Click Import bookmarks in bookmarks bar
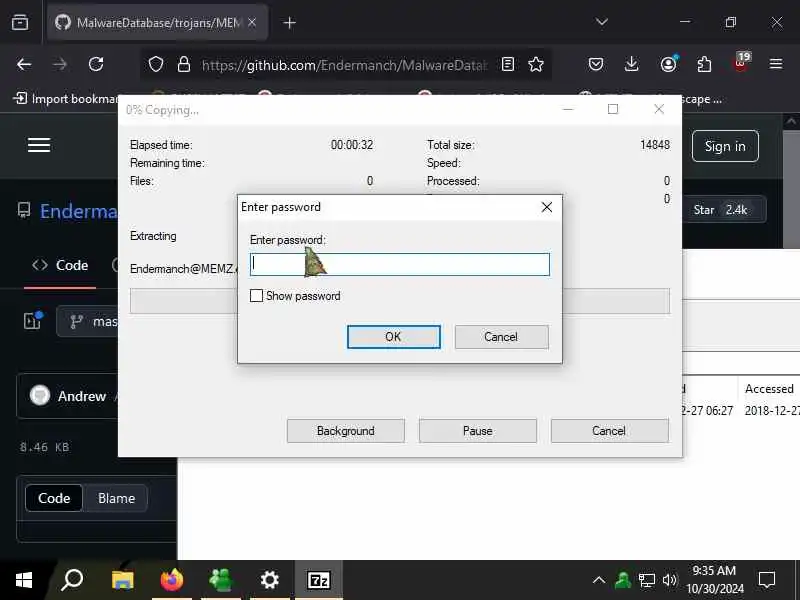This screenshot has height=600, width=800. pos(65,98)
